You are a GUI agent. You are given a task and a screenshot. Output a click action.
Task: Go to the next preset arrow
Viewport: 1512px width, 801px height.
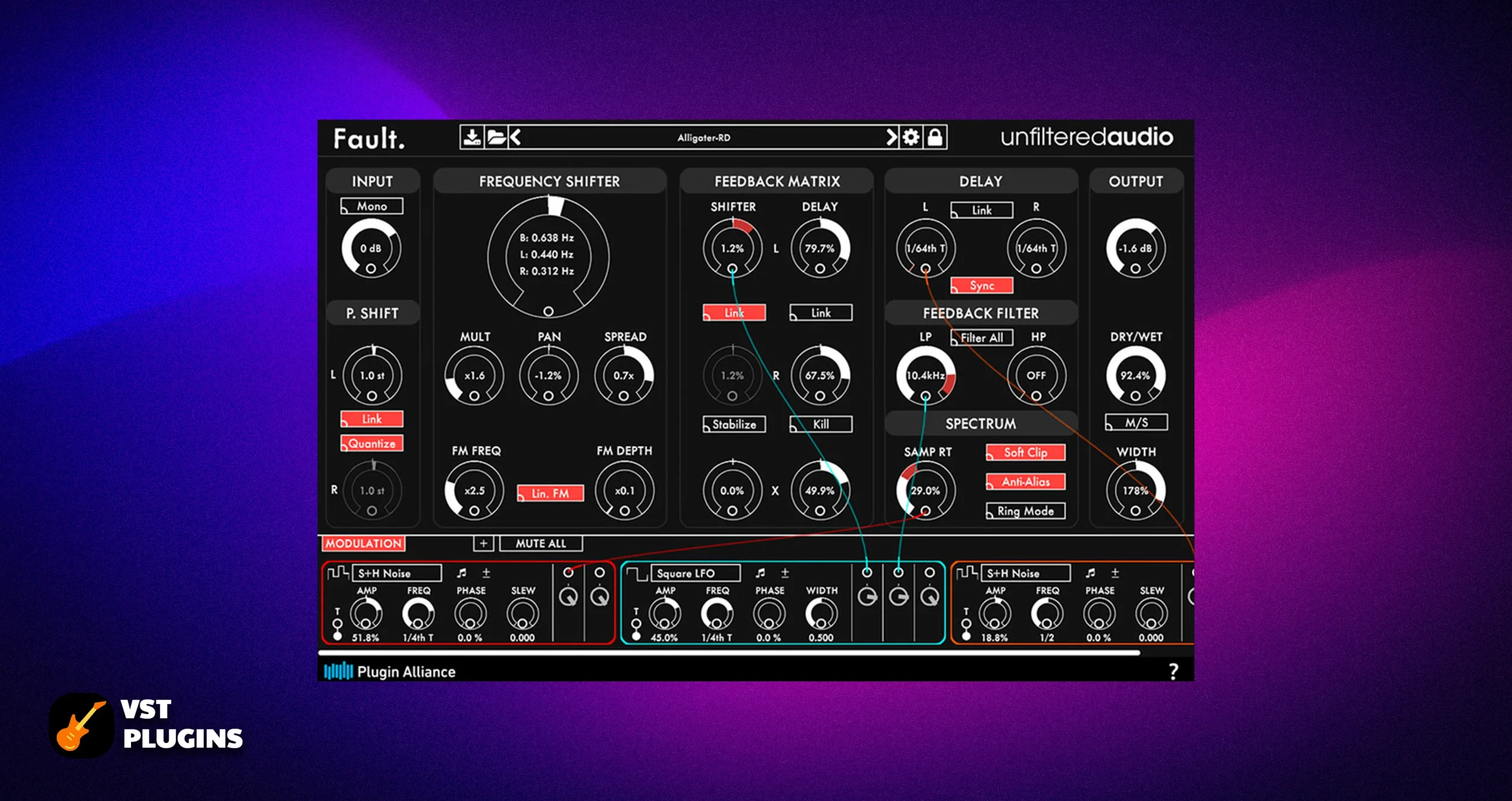point(891,138)
